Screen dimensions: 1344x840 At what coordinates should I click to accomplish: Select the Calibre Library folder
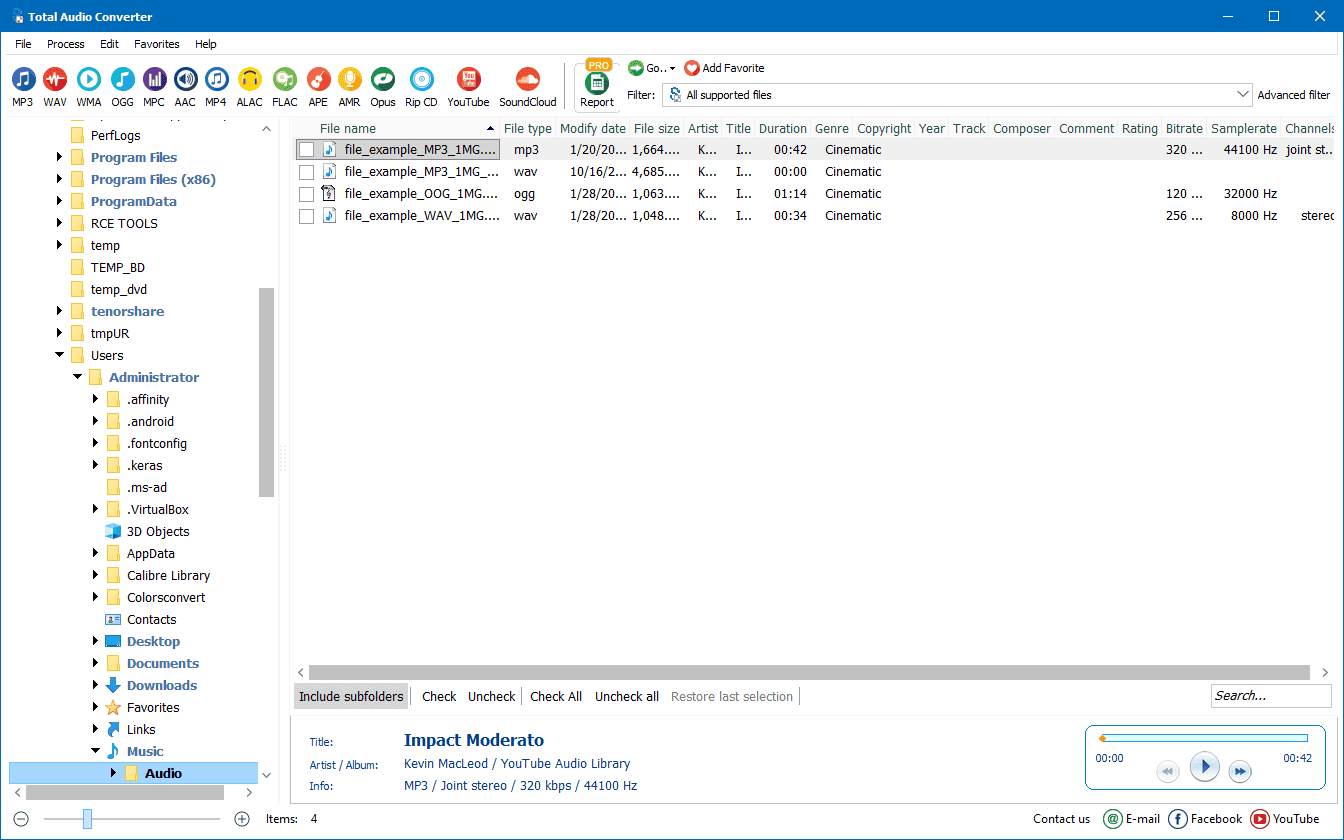pyautogui.click(x=168, y=575)
